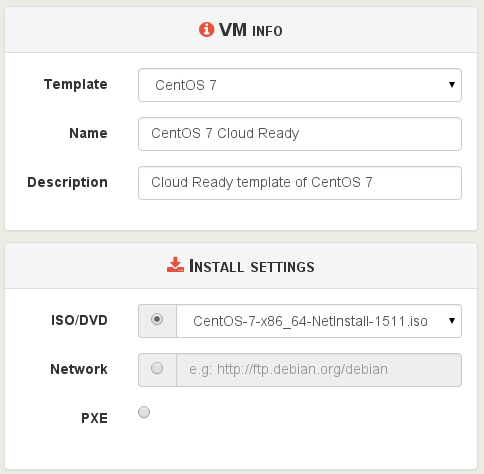Click the Network URL input field
Image resolution: width=484 pixels, height=474 pixels.
(319, 370)
